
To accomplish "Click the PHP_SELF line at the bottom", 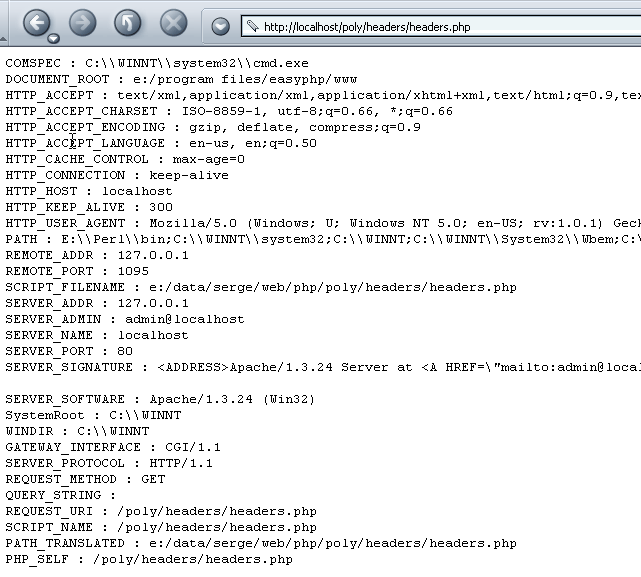I will (x=149, y=559).
